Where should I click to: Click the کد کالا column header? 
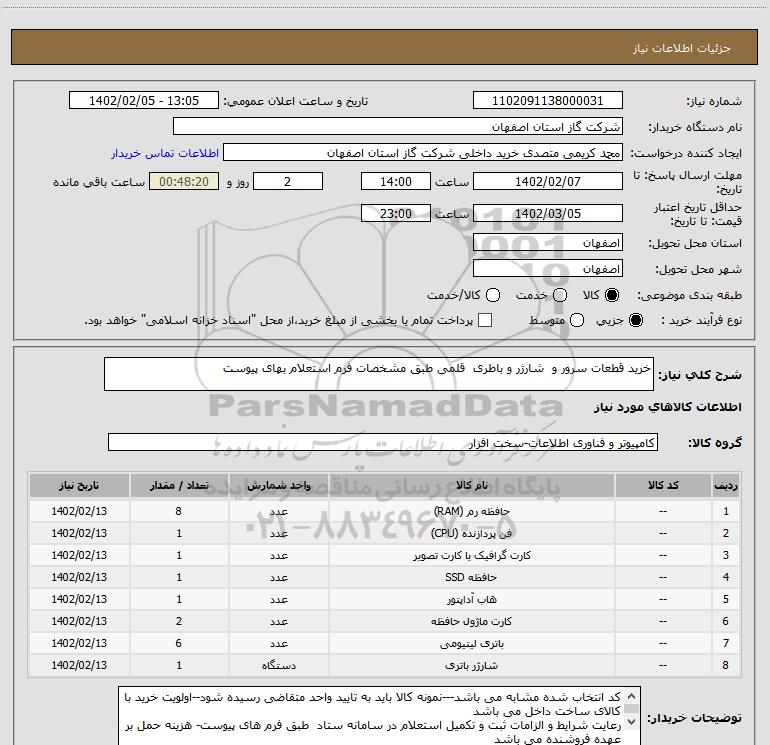663,486
